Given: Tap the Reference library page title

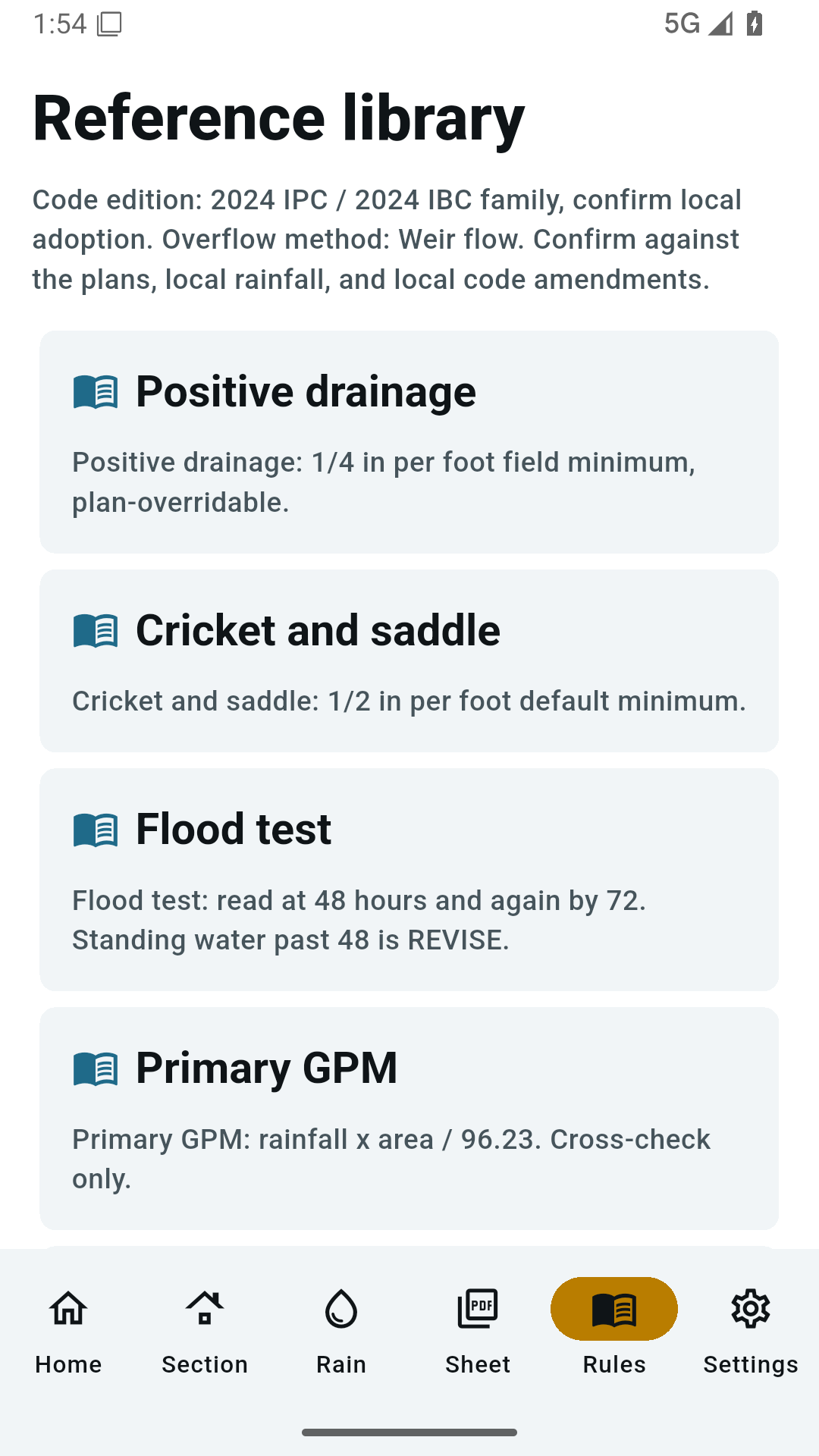Looking at the screenshot, I should coord(279,118).
